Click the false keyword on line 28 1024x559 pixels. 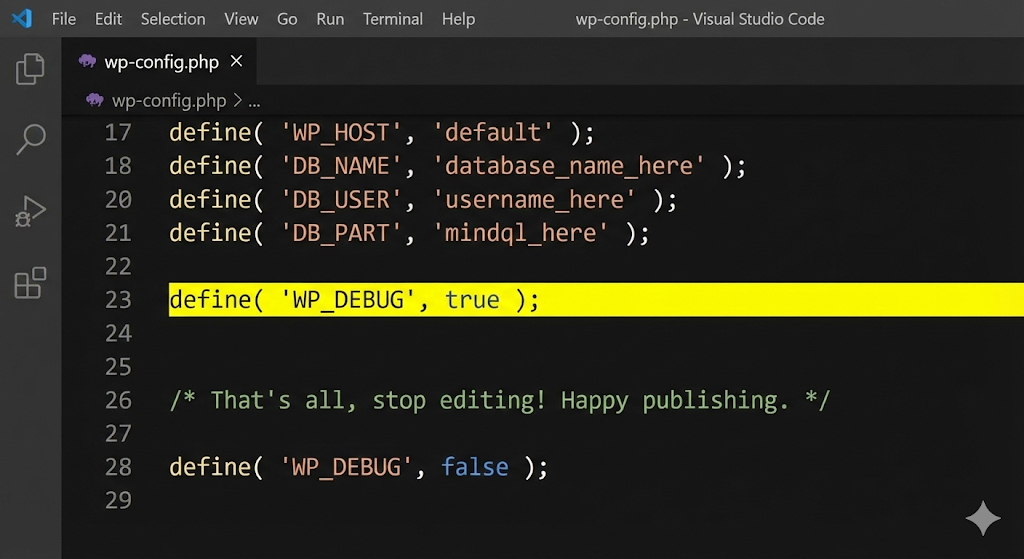pyautogui.click(x=475, y=468)
